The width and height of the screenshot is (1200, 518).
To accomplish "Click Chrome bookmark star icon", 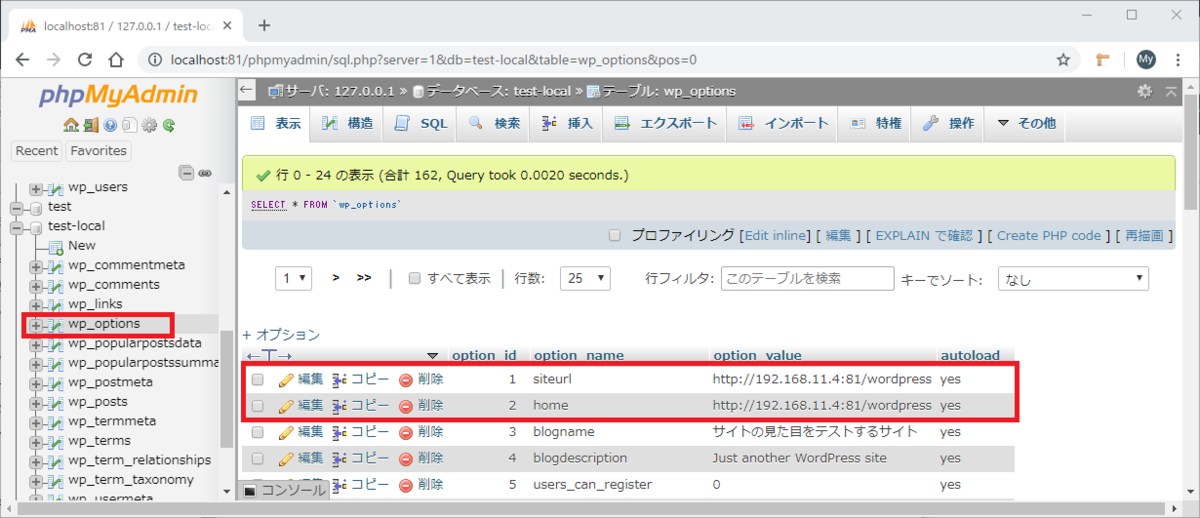I will tap(1063, 59).
